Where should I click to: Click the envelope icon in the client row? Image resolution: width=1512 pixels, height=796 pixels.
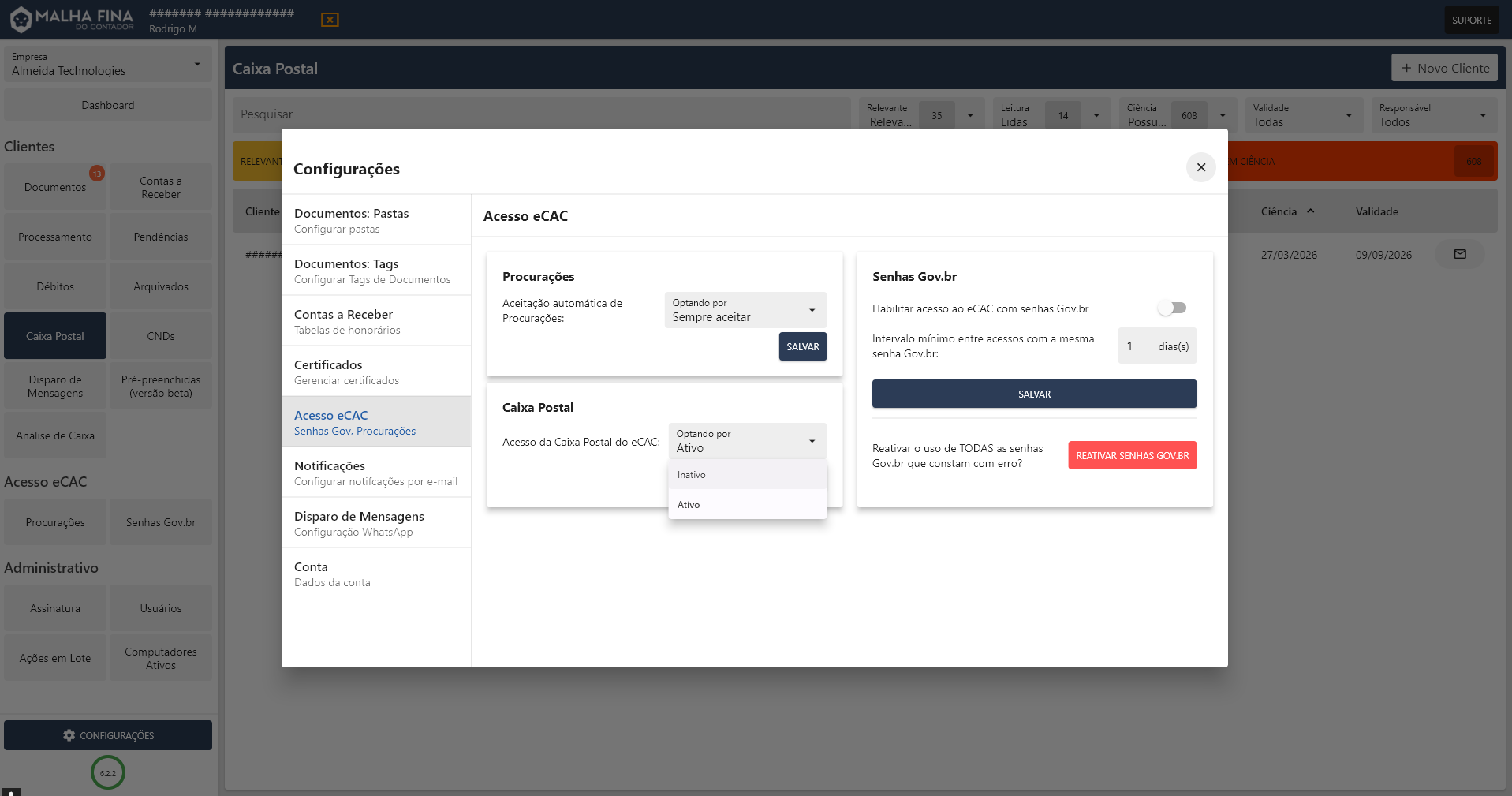1459,254
